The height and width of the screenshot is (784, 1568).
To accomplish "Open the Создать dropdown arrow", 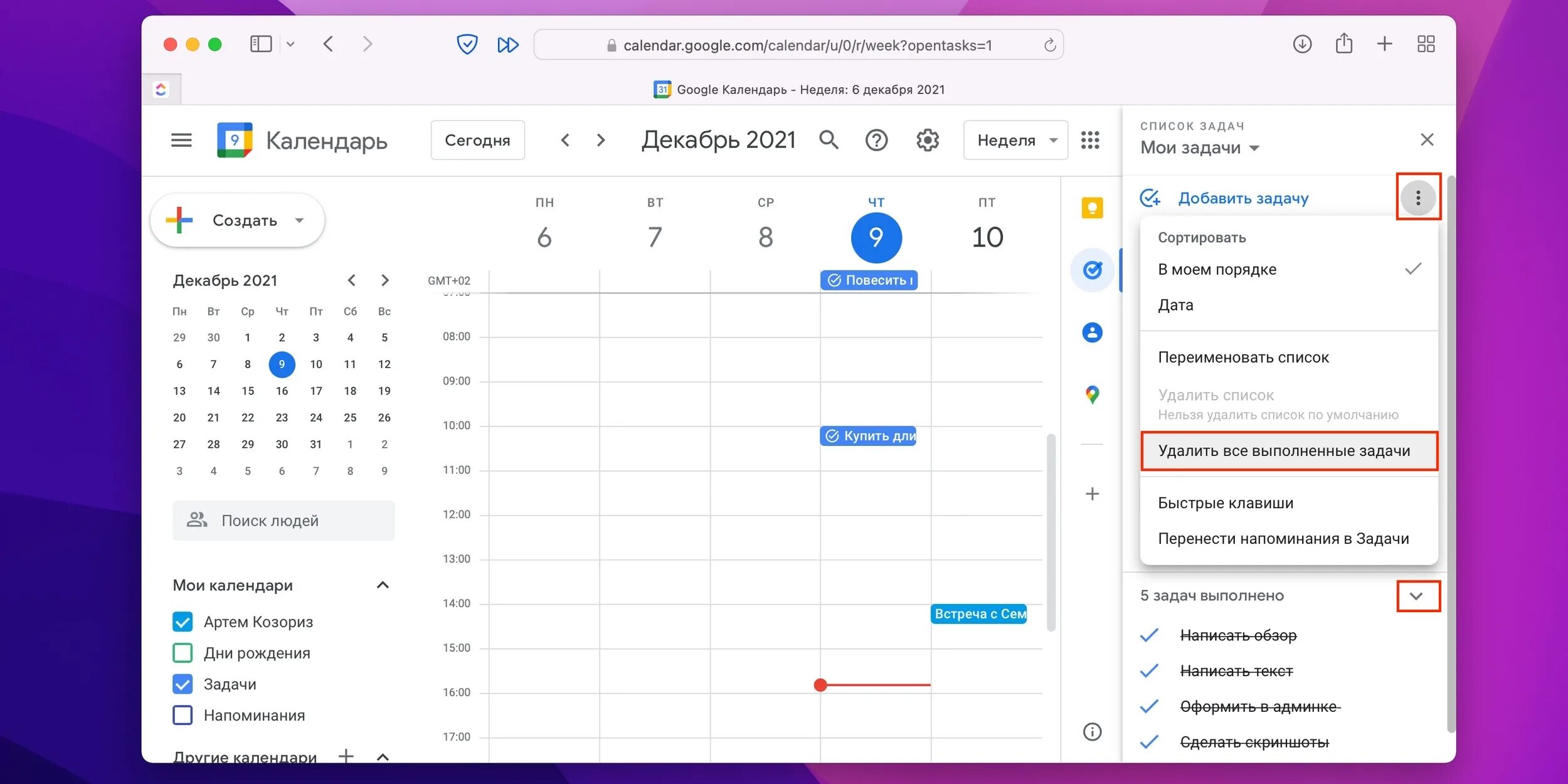I will (x=299, y=220).
